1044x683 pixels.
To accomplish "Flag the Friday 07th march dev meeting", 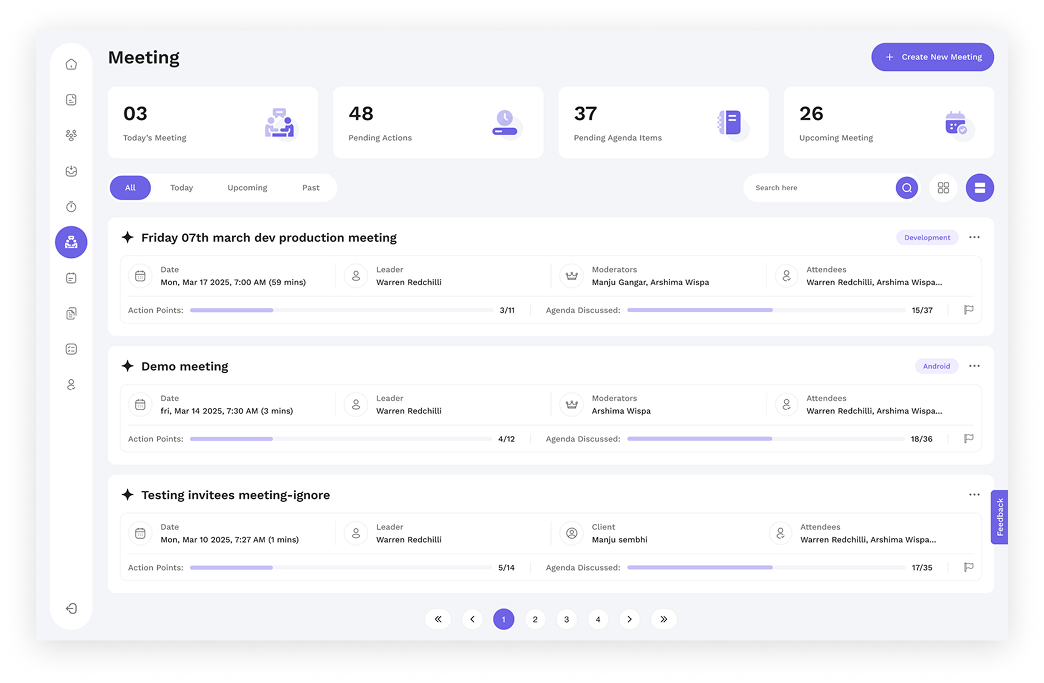I will pos(968,310).
